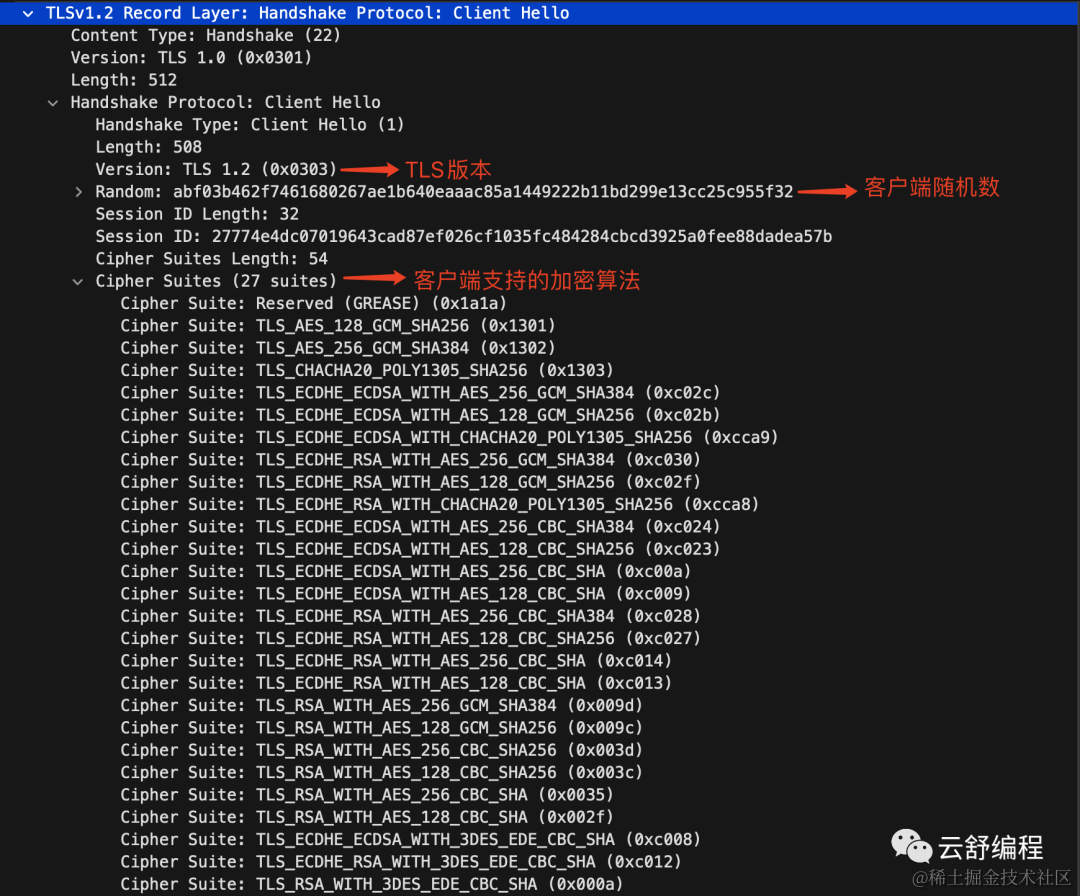The image size is (1080, 896).
Task: Select Version: TLS 1.0 (0x0301) row
Action: [191, 58]
